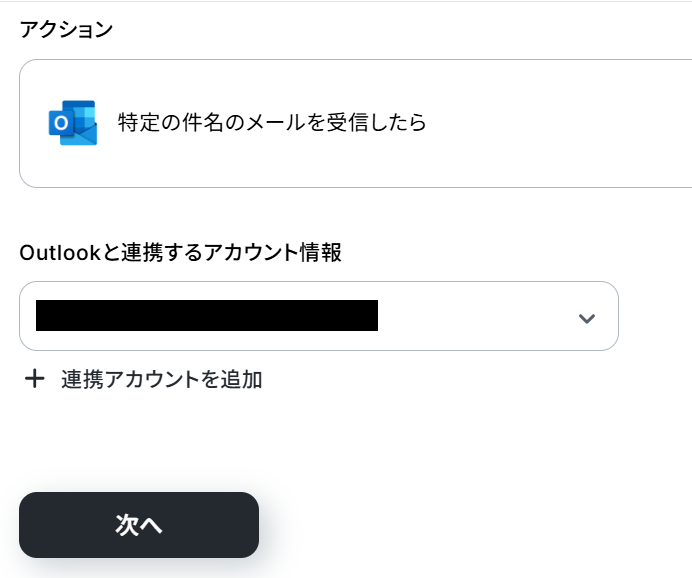Select the 特定の件名のメールを受信したら action text
692x578 pixels.
272,123
